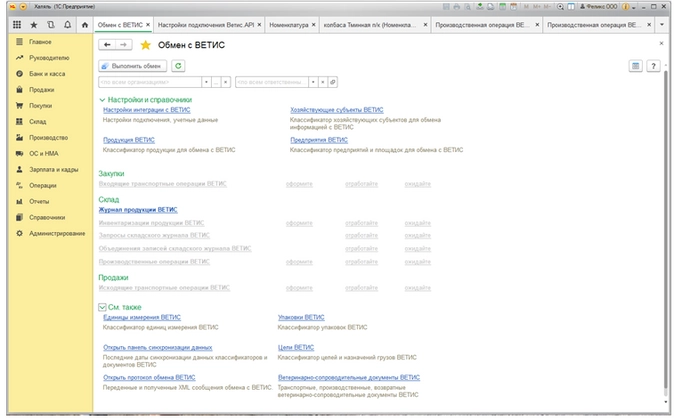
Task: Click the back arrow navigation button
Action: 107,45
